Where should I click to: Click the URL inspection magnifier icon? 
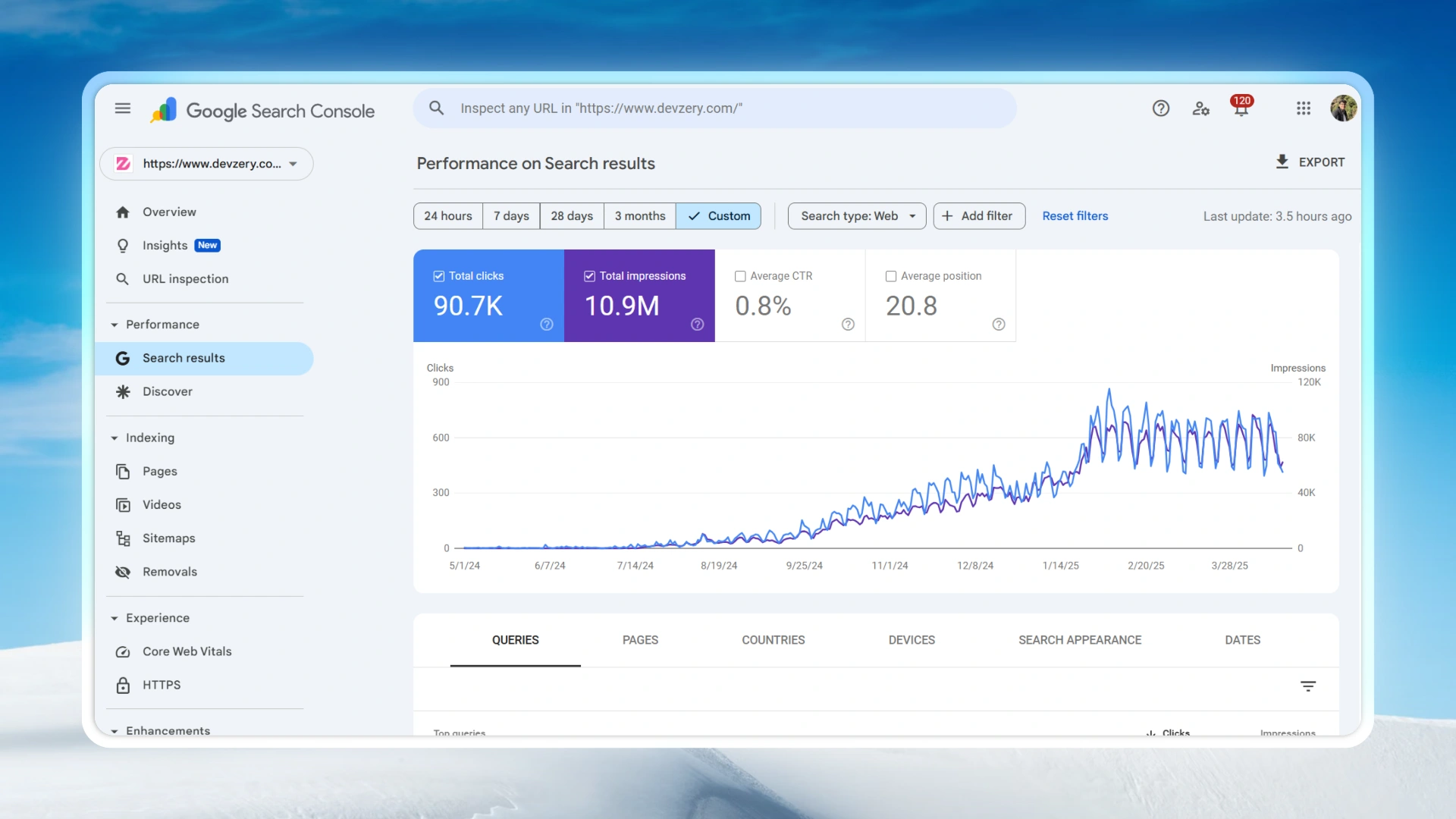point(123,279)
